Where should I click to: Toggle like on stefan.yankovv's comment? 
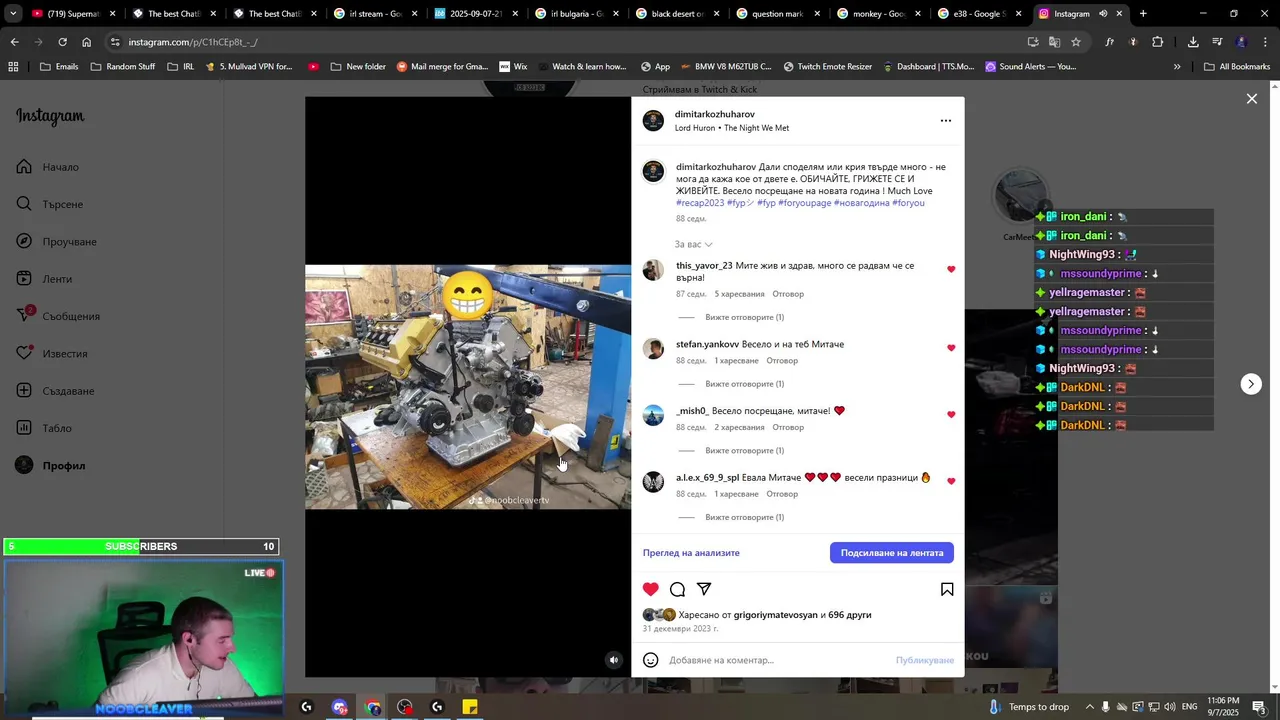pos(951,348)
